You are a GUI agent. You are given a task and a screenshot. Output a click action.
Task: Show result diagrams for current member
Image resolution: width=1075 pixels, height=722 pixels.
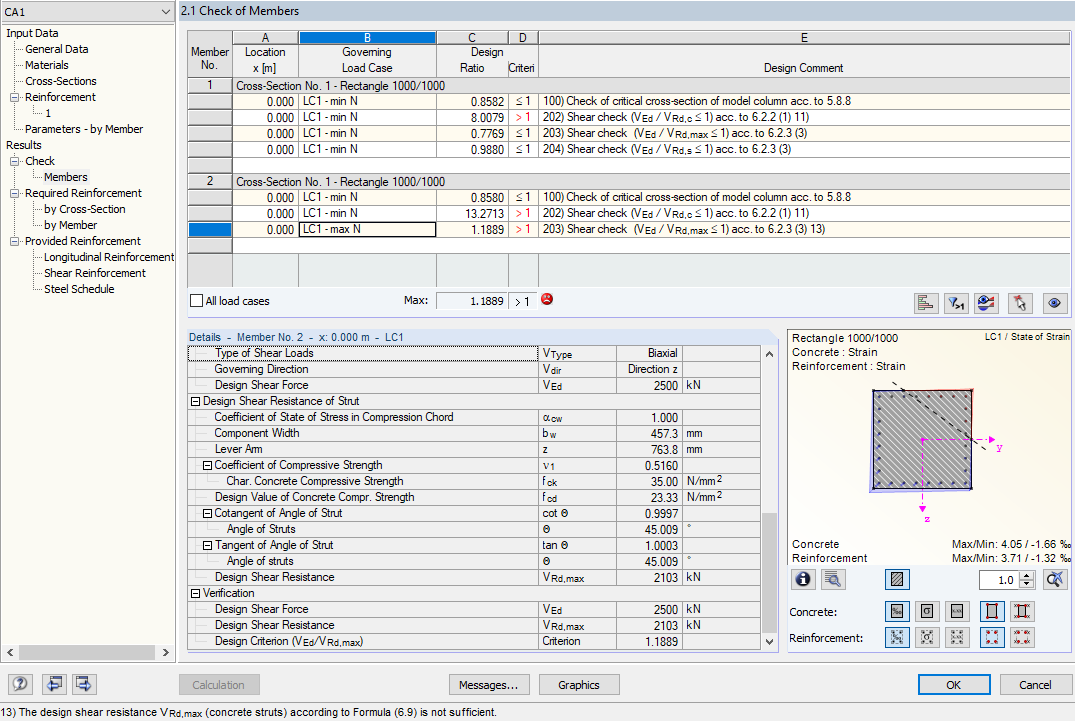(x=987, y=303)
